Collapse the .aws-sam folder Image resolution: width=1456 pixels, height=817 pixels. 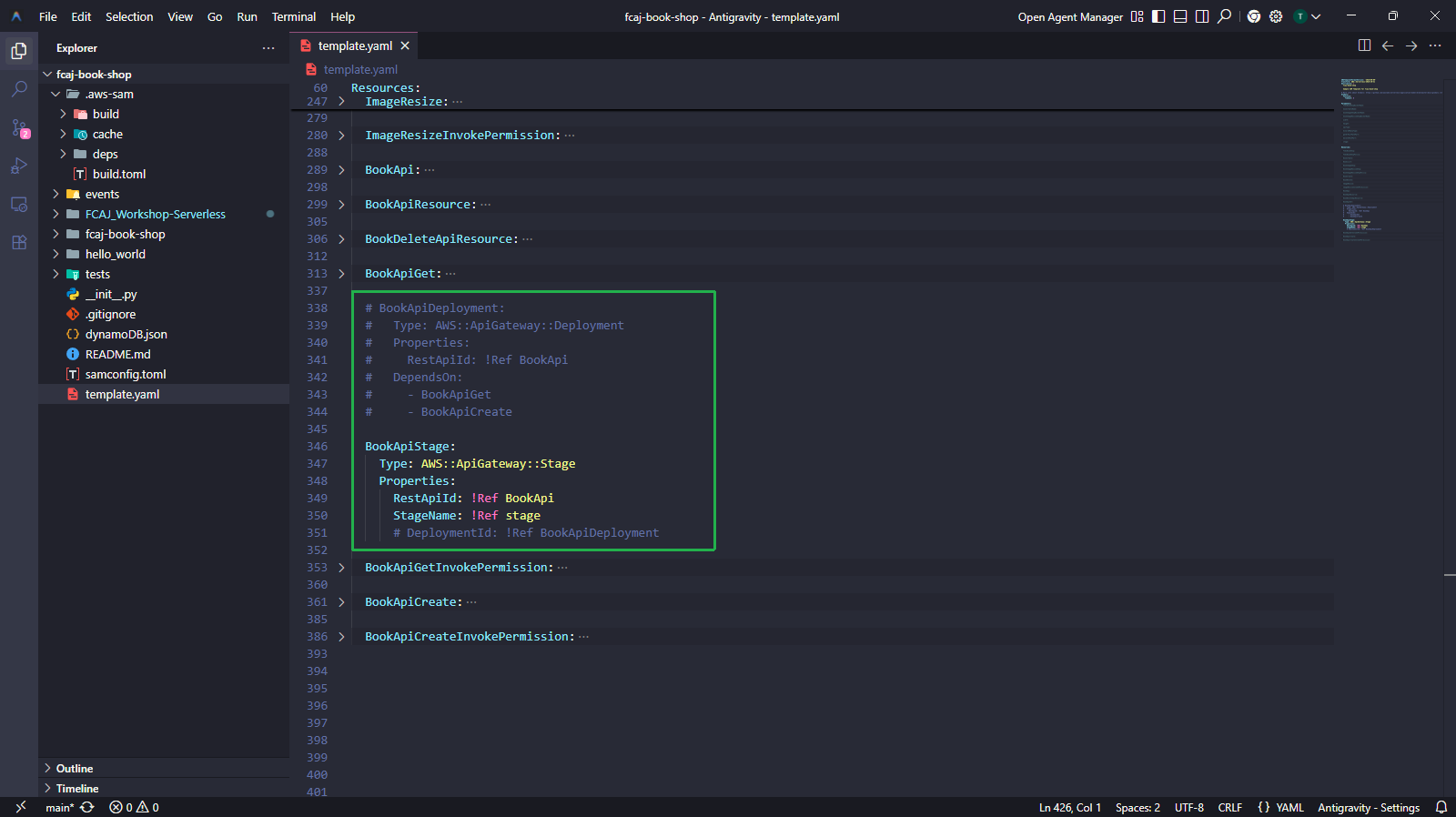pyautogui.click(x=56, y=95)
